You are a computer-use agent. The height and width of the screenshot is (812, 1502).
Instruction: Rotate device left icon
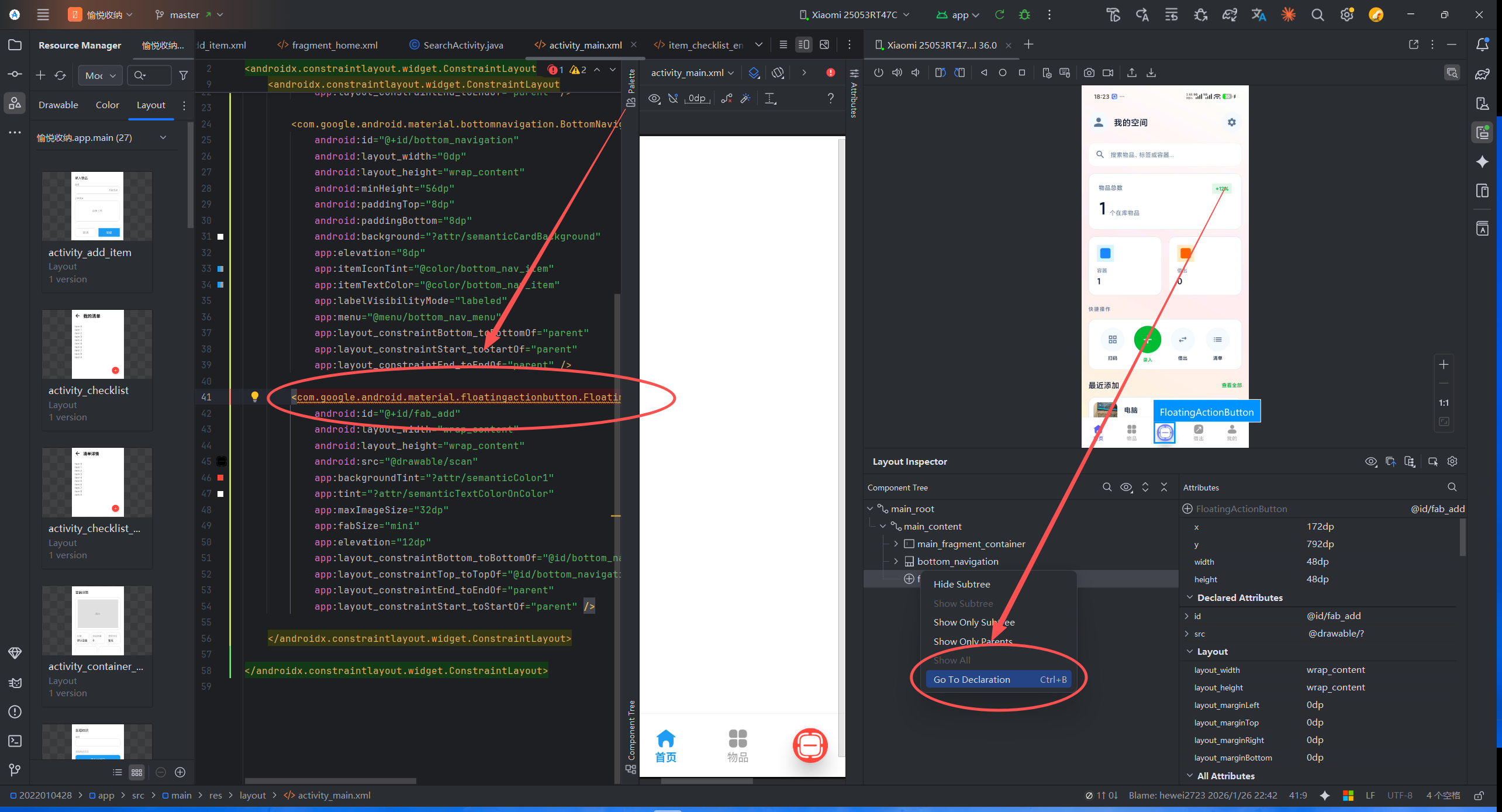click(x=940, y=73)
